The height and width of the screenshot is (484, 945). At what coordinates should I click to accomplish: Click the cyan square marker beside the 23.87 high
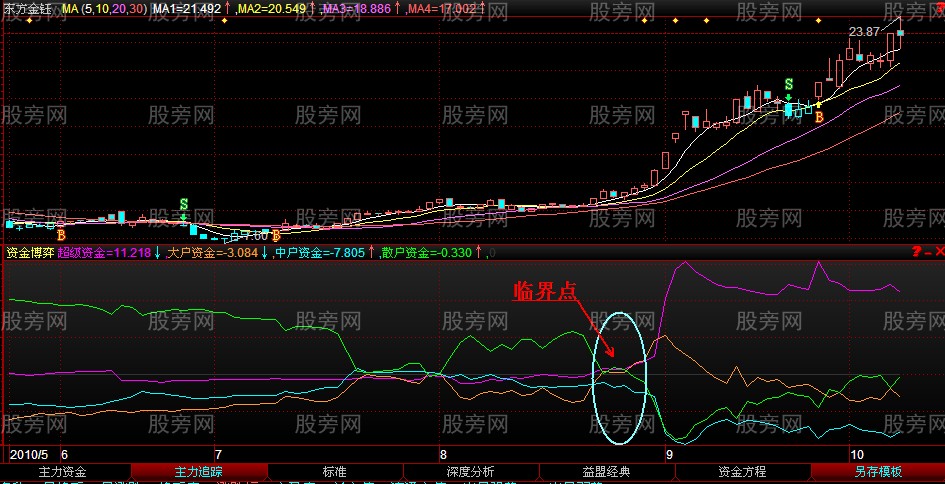(x=900, y=33)
